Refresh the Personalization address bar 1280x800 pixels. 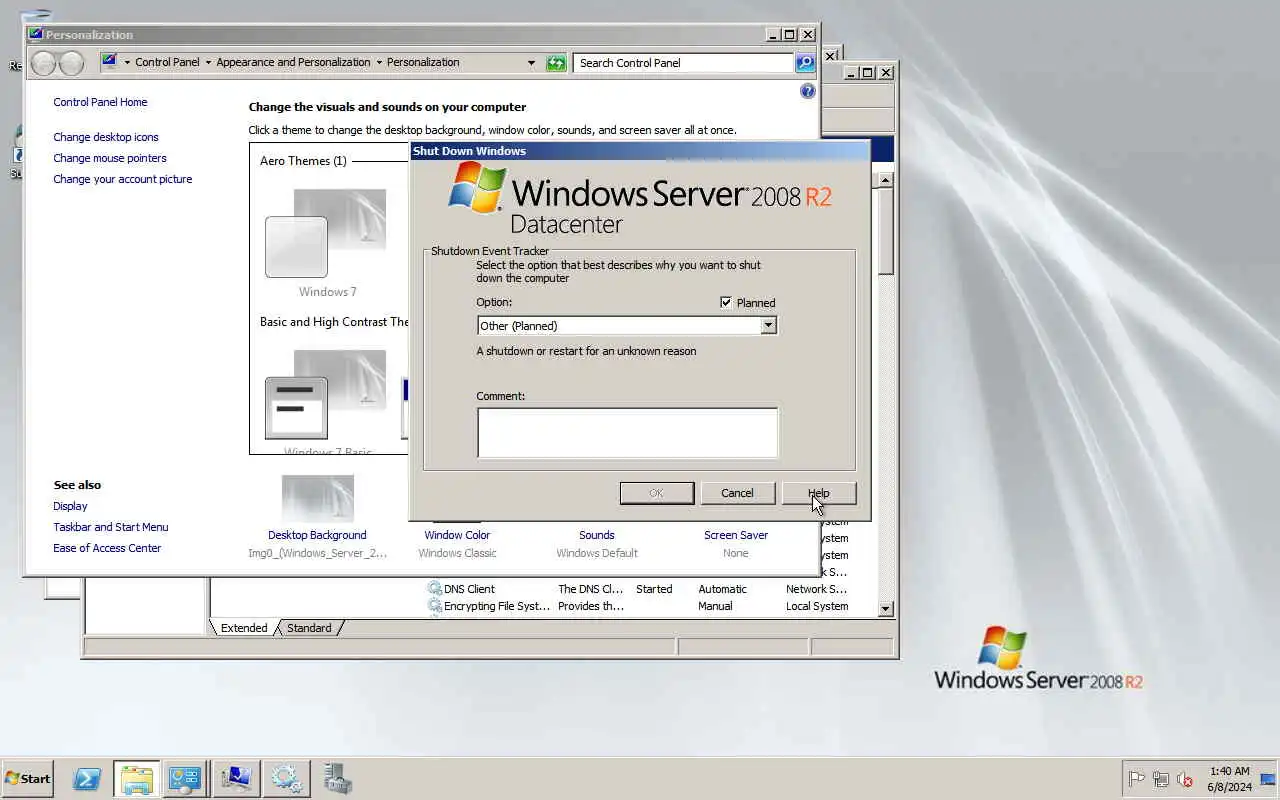(x=556, y=63)
